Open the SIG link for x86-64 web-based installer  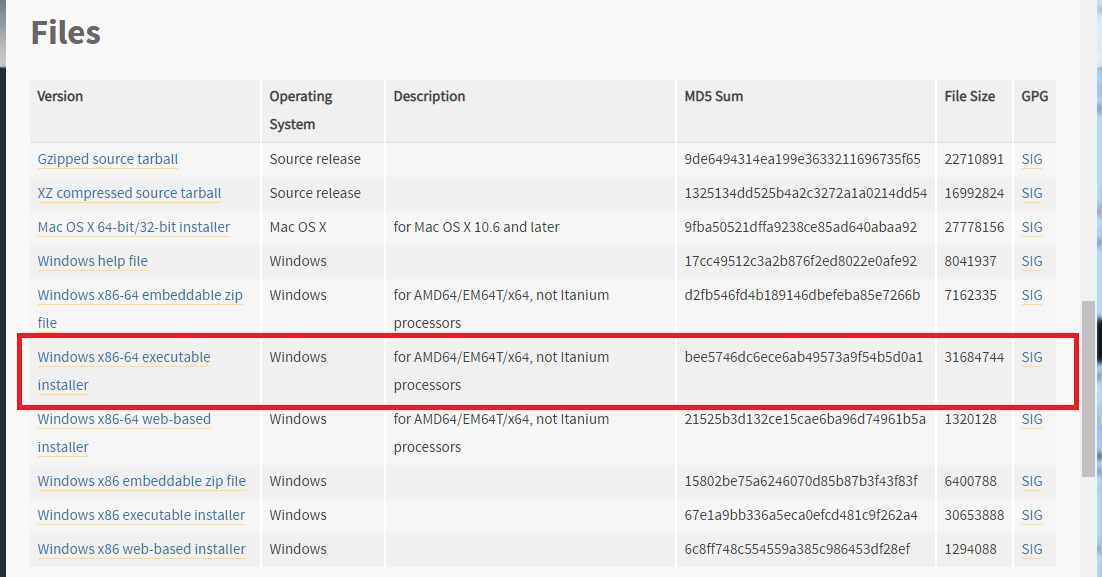point(1032,419)
